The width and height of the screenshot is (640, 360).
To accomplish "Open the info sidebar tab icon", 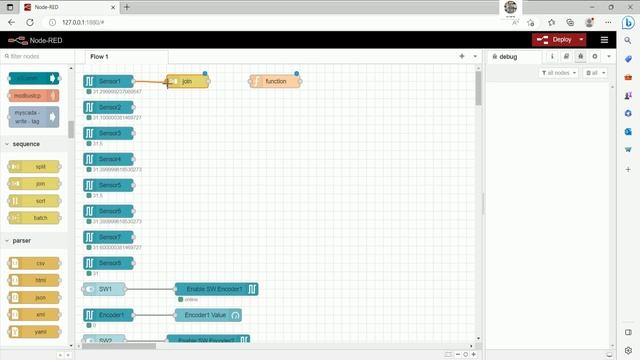I will (x=552, y=56).
